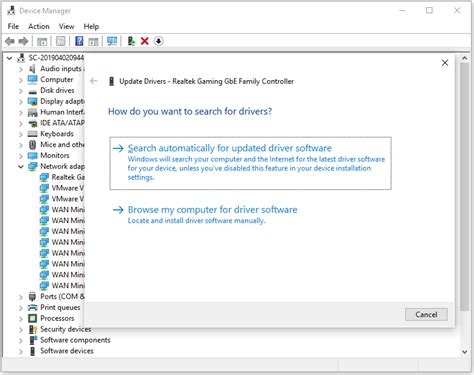Open the Action menu
Screen dimensions: 474x375
click(x=39, y=26)
